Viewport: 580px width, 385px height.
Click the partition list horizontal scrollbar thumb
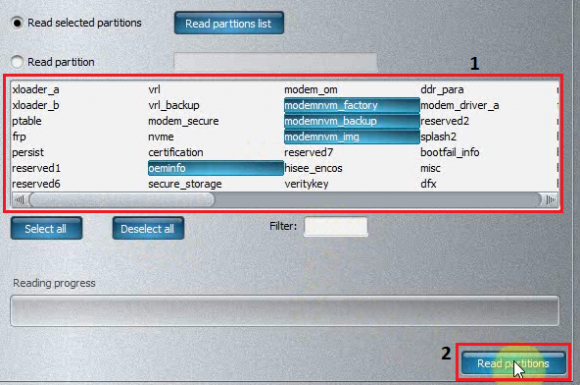(122, 200)
